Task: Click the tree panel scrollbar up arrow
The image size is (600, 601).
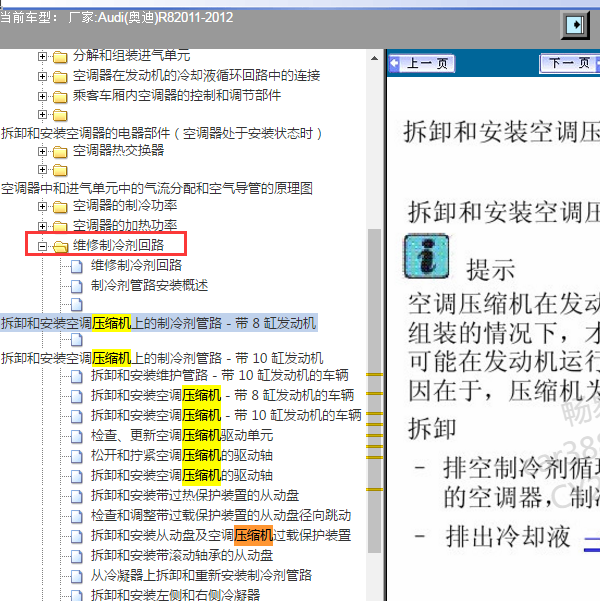Action: 375,59
